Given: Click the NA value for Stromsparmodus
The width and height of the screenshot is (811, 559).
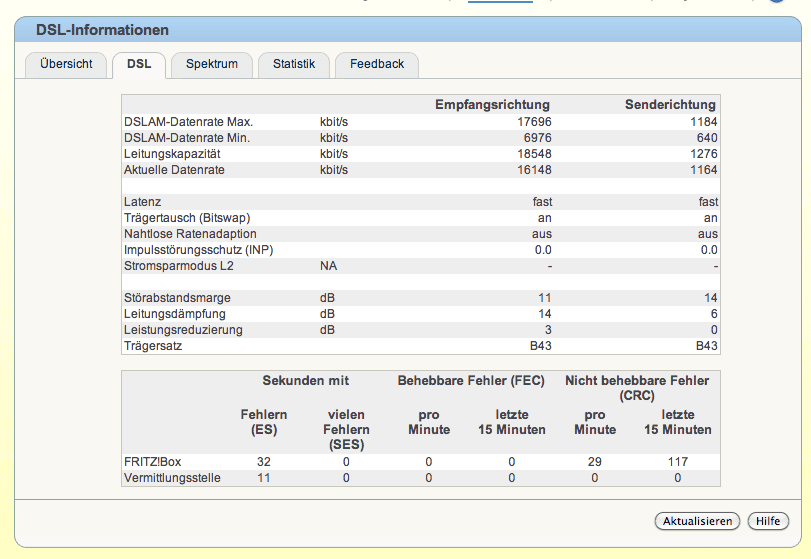Looking at the screenshot, I should point(328,266).
